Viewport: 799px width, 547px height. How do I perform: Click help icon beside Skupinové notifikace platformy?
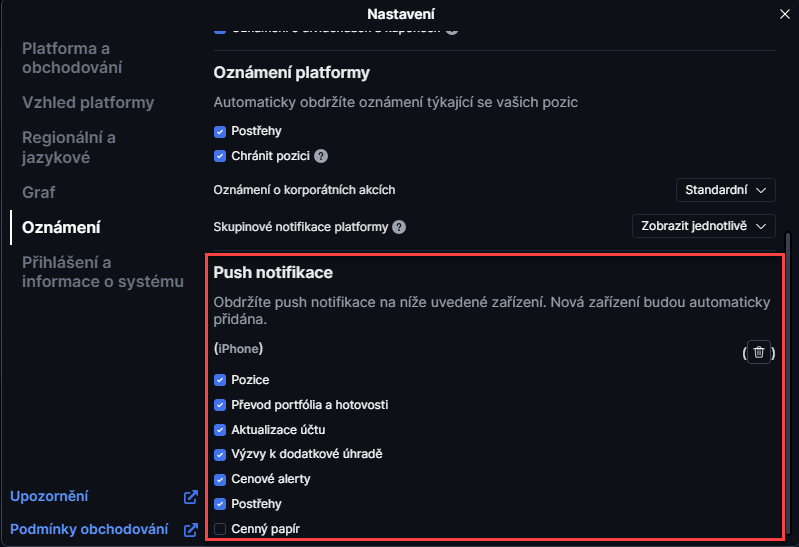pos(399,227)
